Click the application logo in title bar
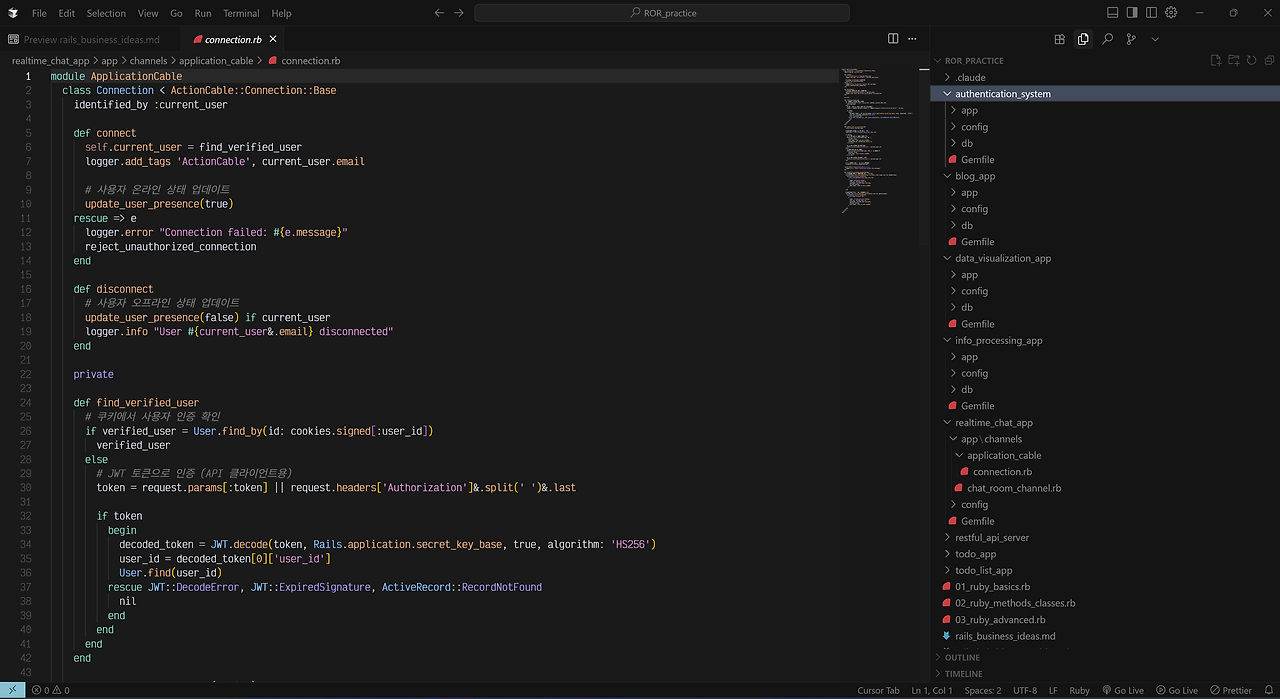Viewport: 1280px width, 699px height. [x=12, y=13]
